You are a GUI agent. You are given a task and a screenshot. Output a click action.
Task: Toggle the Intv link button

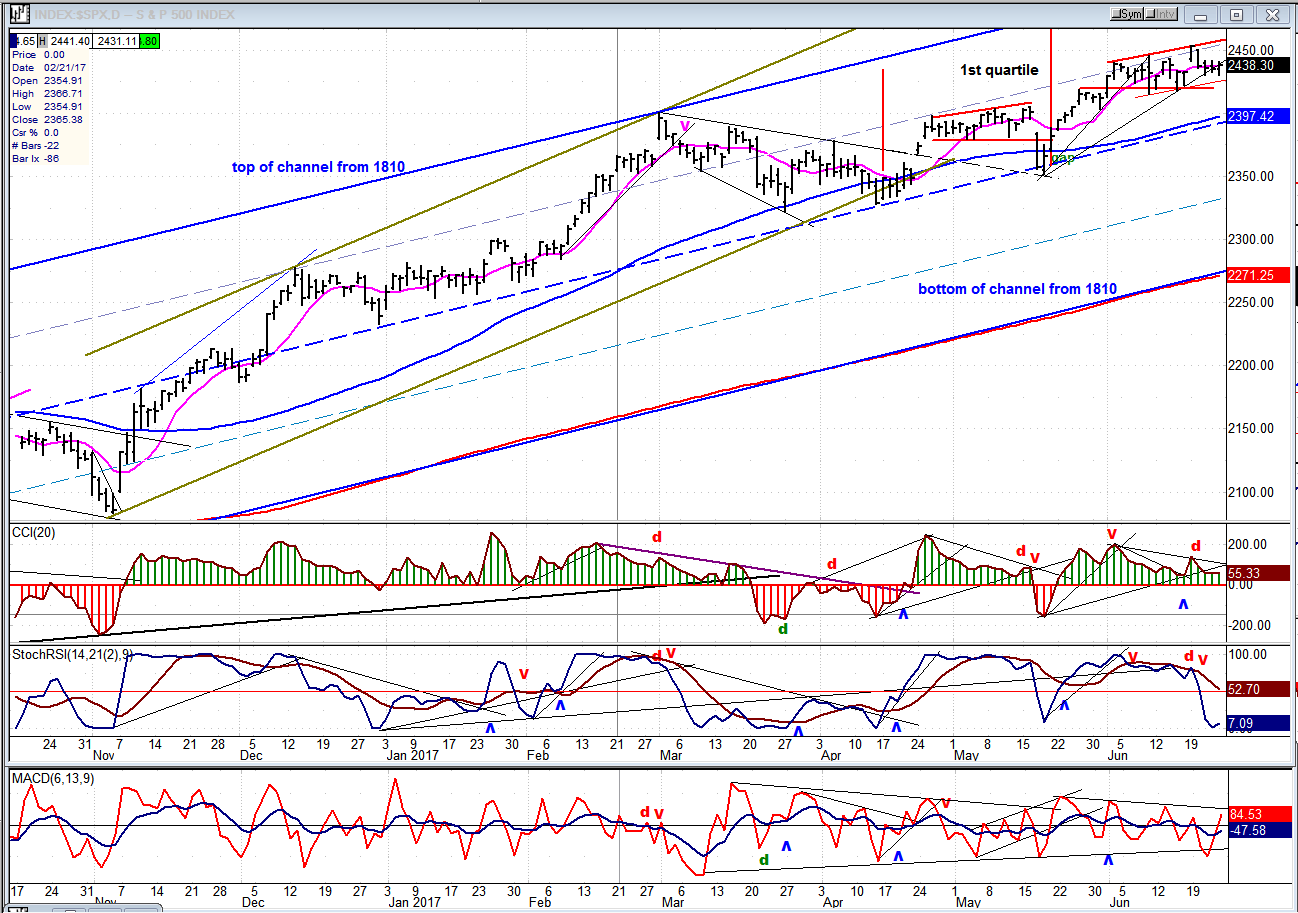coord(1159,14)
